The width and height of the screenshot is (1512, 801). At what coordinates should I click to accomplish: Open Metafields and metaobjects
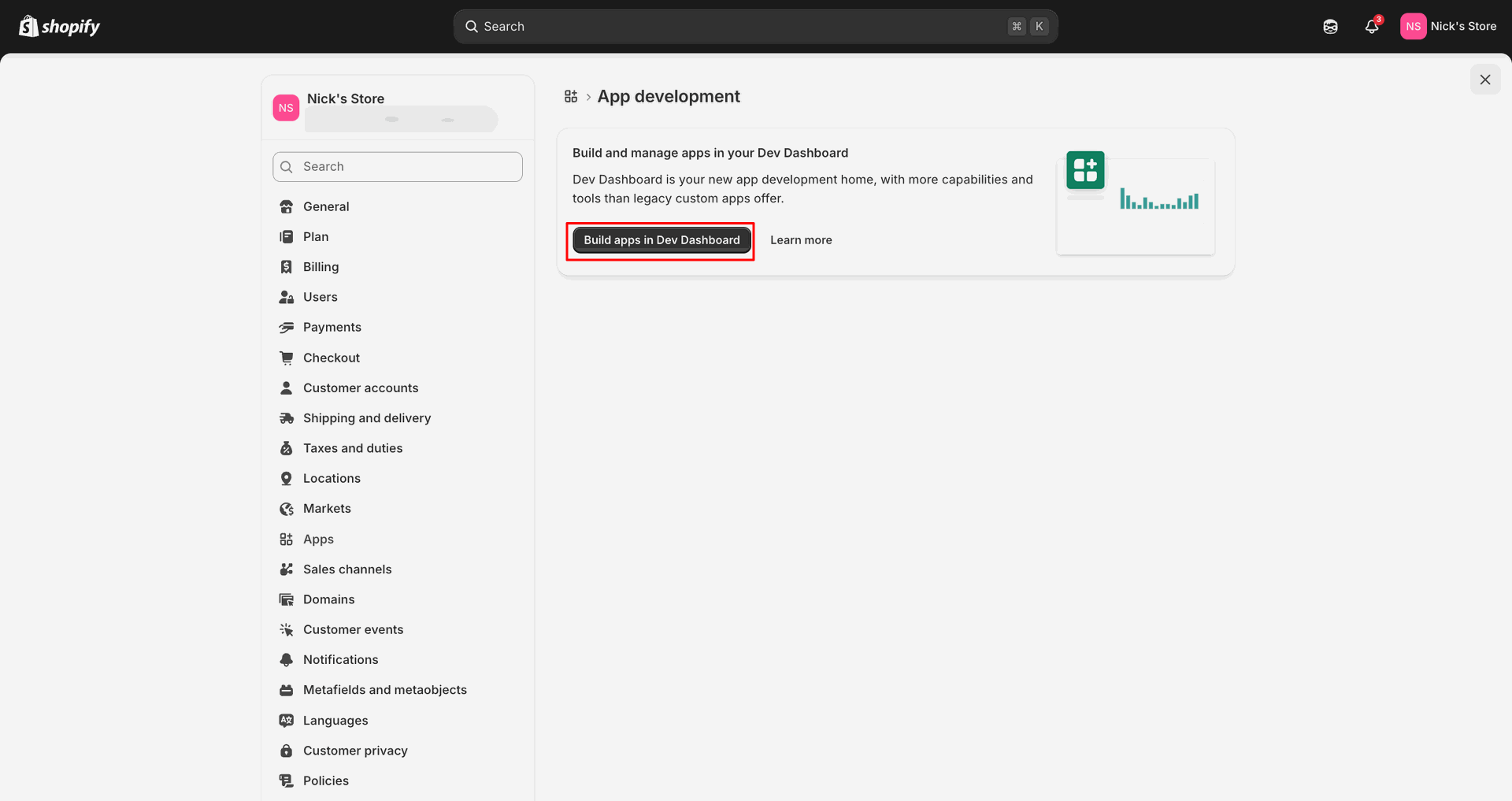[x=385, y=690]
